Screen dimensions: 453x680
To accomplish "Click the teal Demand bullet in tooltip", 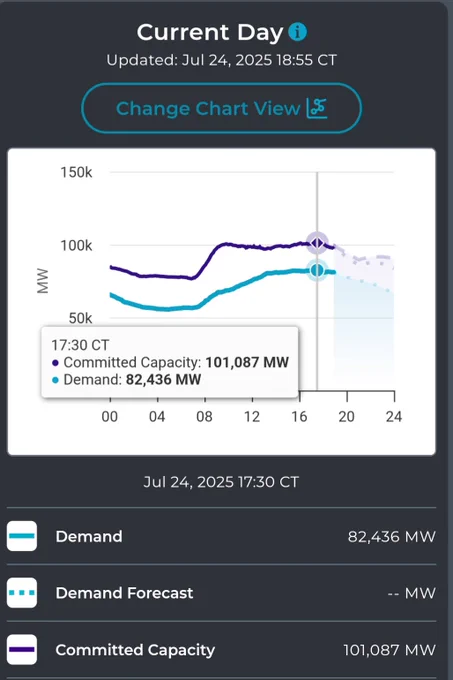I will coord(55,380).
